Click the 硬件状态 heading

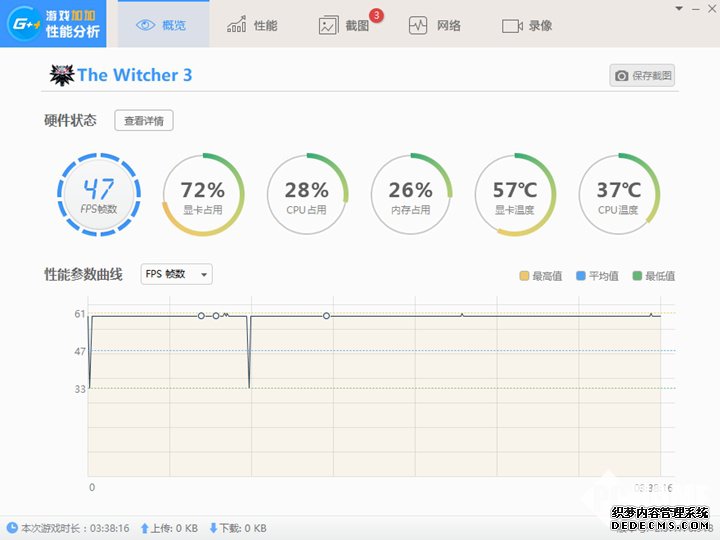pyautogui.click(x=70, y=120)
